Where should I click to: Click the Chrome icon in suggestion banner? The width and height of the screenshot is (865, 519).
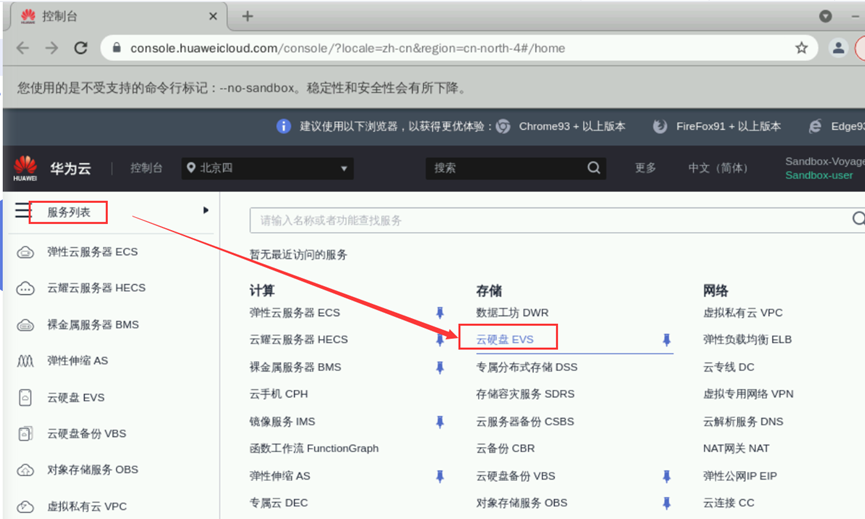[503, 126]
